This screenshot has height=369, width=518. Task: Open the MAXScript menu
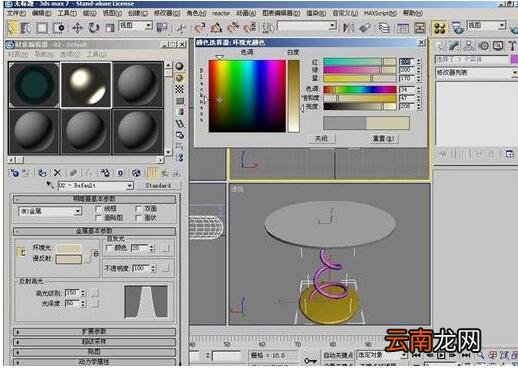click(380, 13)
